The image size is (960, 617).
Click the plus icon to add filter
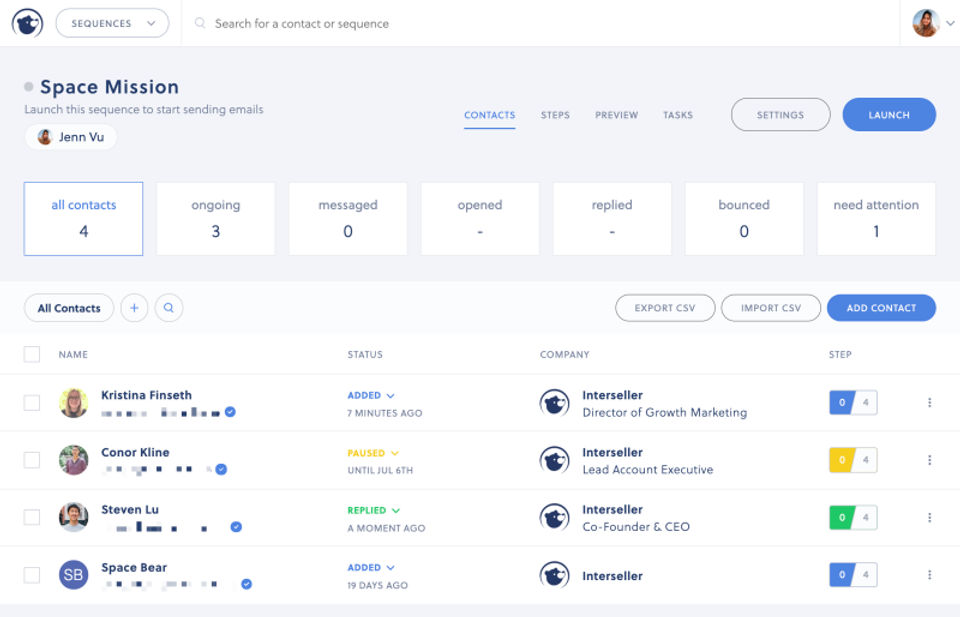(x=134, y=308)
